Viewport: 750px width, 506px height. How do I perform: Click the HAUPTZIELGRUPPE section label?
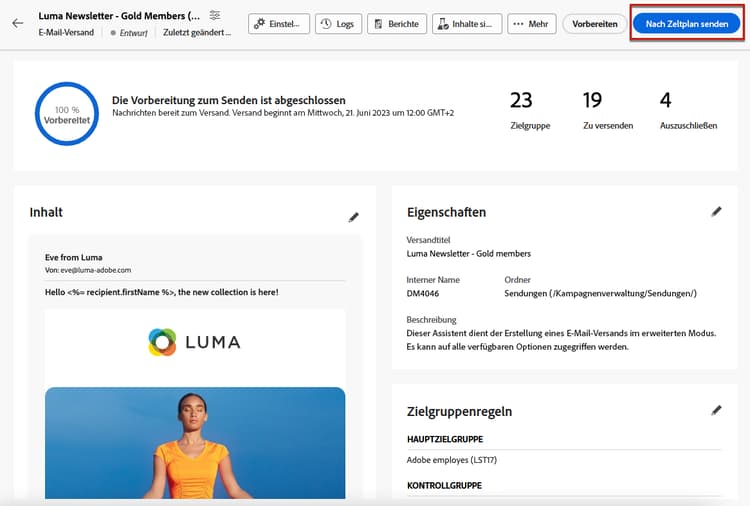click(x=445, y=439)
